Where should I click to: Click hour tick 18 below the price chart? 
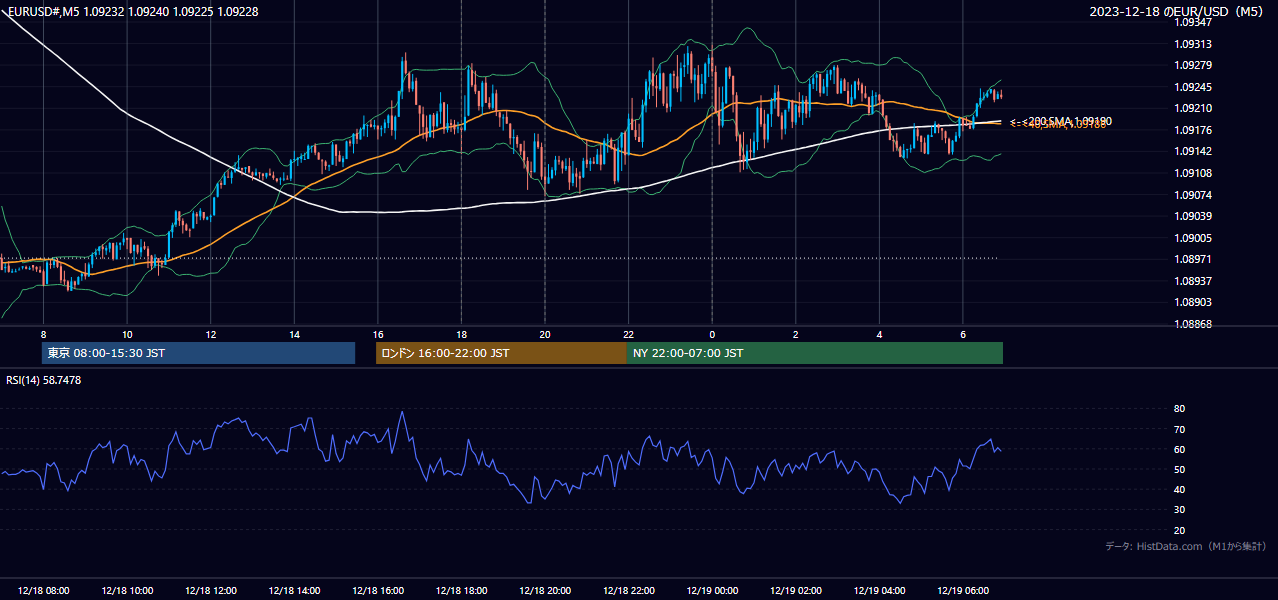(x=461, y=334)
